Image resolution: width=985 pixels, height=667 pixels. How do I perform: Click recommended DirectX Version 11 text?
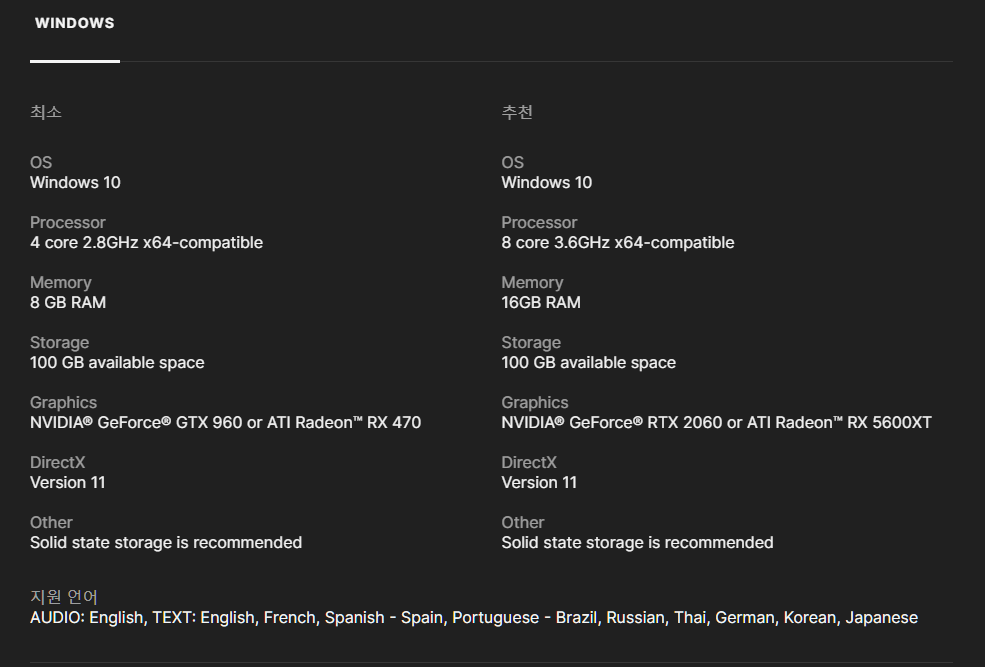pyautogui.click(x=539, y=483)
